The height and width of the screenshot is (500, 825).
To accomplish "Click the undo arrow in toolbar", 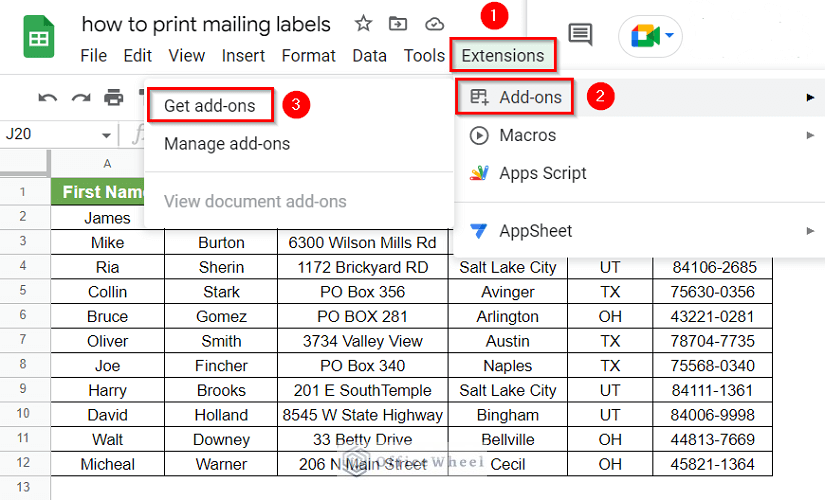I will [47, 98].
